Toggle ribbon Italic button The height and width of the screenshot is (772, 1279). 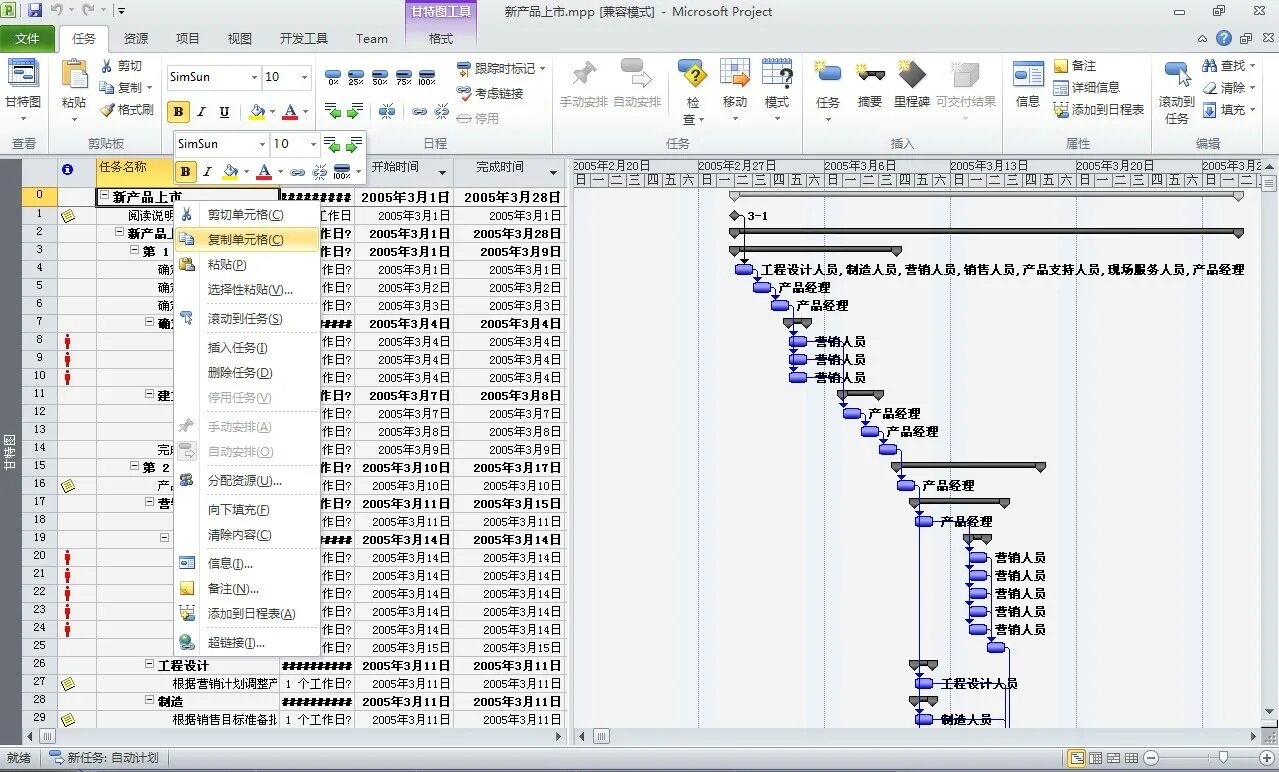pos(201,112)
